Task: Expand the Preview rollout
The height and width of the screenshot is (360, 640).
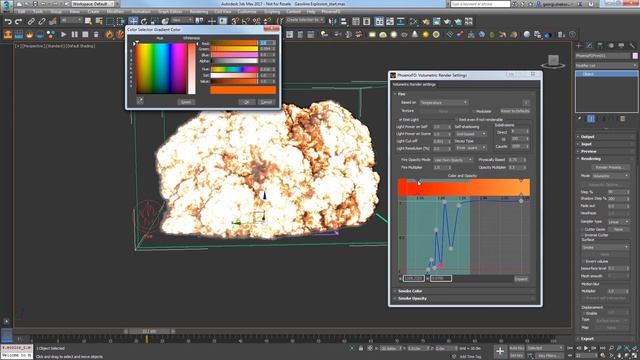Action: 606,151
